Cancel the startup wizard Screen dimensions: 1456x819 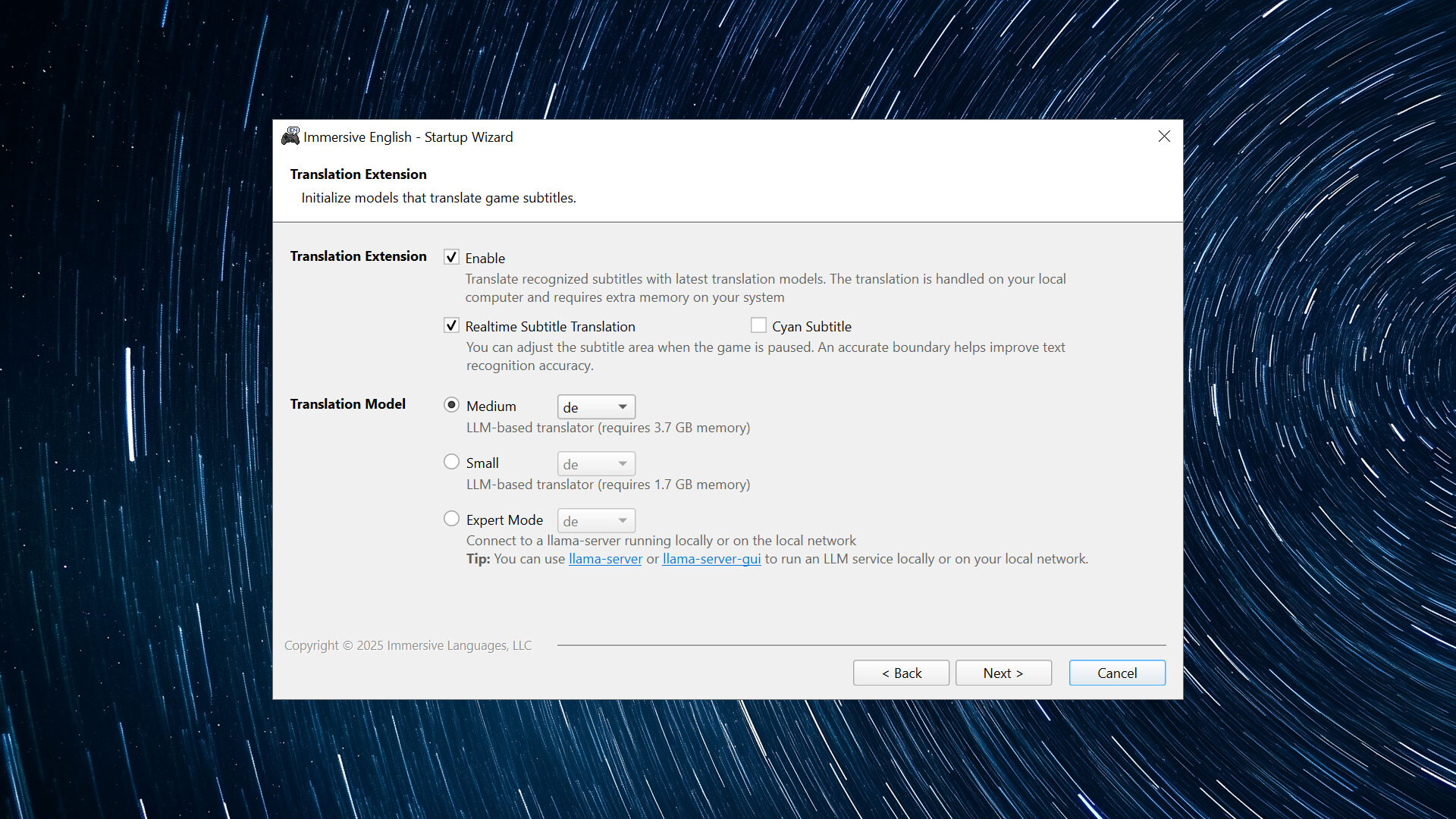click(1117, 673)
